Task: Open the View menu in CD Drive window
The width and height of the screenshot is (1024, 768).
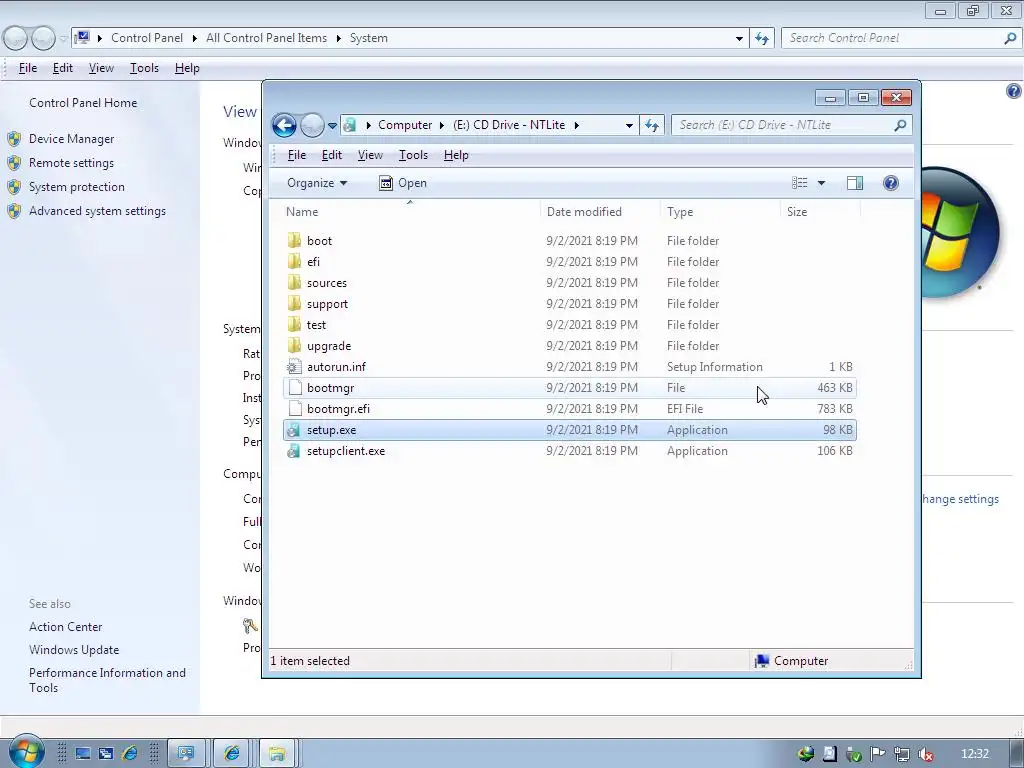Action: (x=370, y=155)
